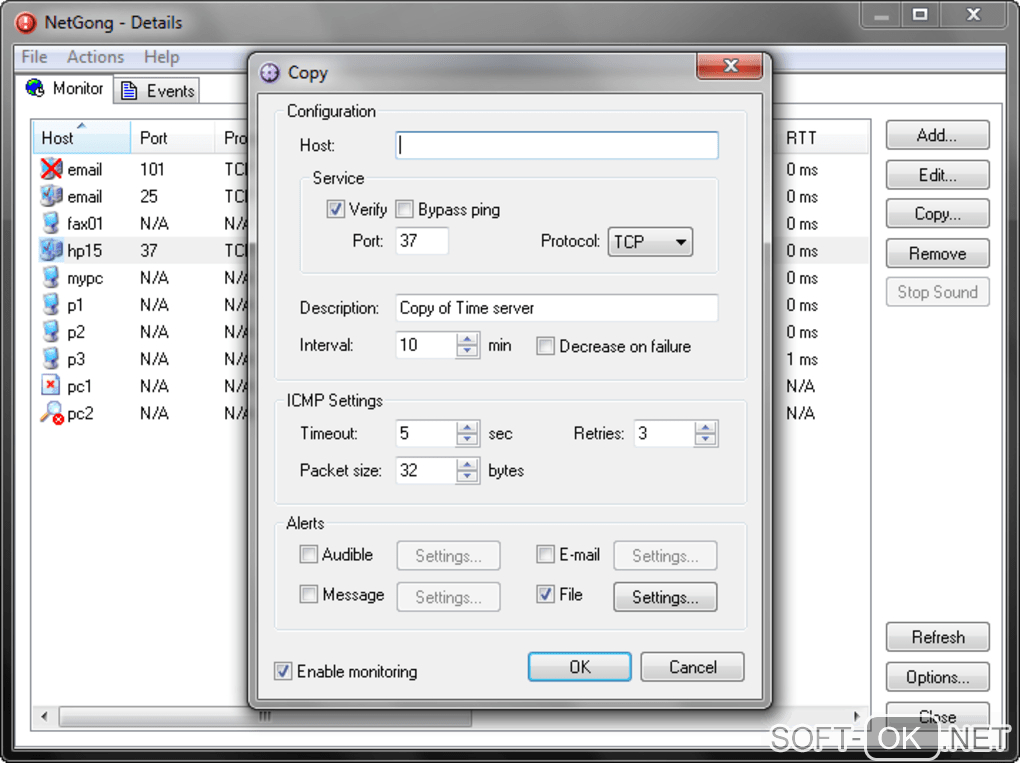The image size is (1020, 763).
Task: Increase the Retries count
Action: [x=705, y=427]
